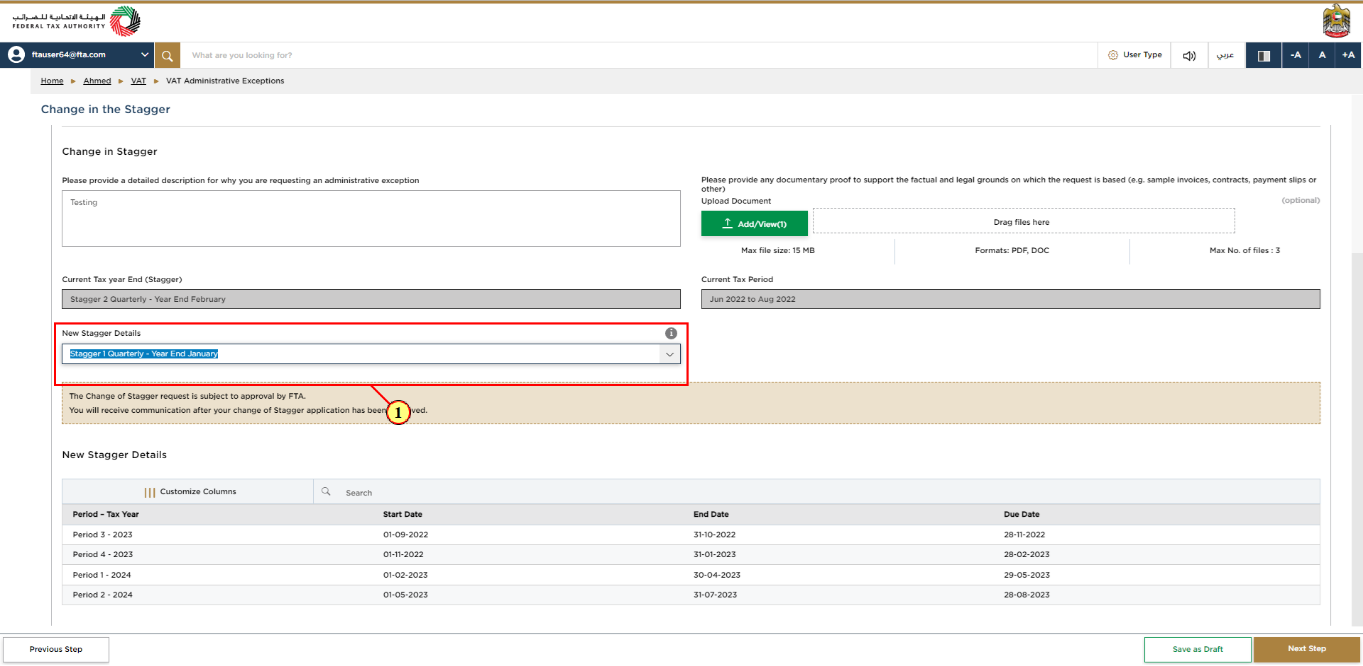The width and height of the screenshot is (1363, 666).
Task: Open the Ahmed breadcrumb link
Action: 97,81
